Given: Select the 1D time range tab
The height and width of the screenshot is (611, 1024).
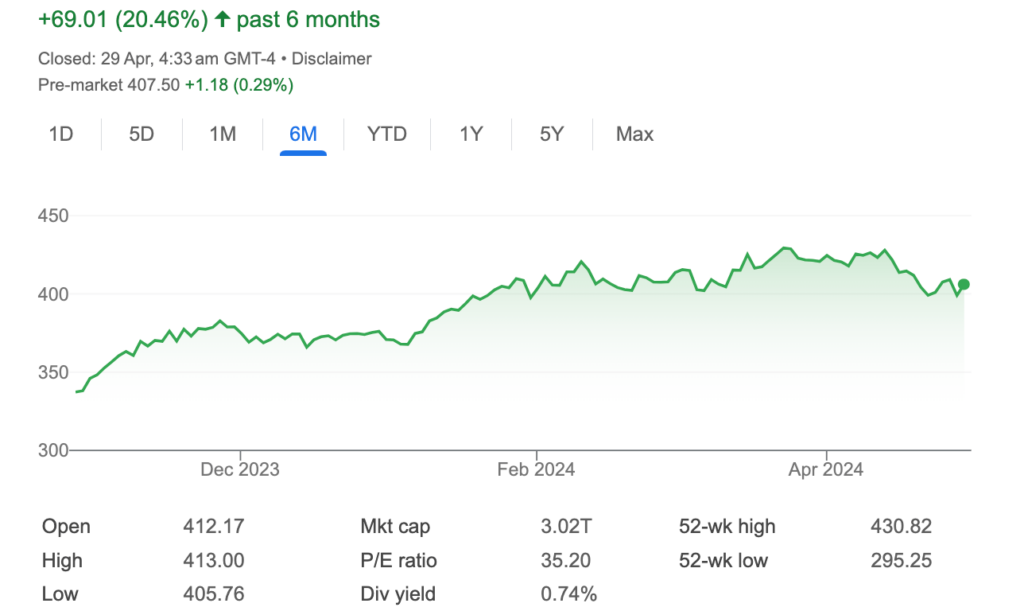Looking at the screenshot, I should (x=61, y=134).
